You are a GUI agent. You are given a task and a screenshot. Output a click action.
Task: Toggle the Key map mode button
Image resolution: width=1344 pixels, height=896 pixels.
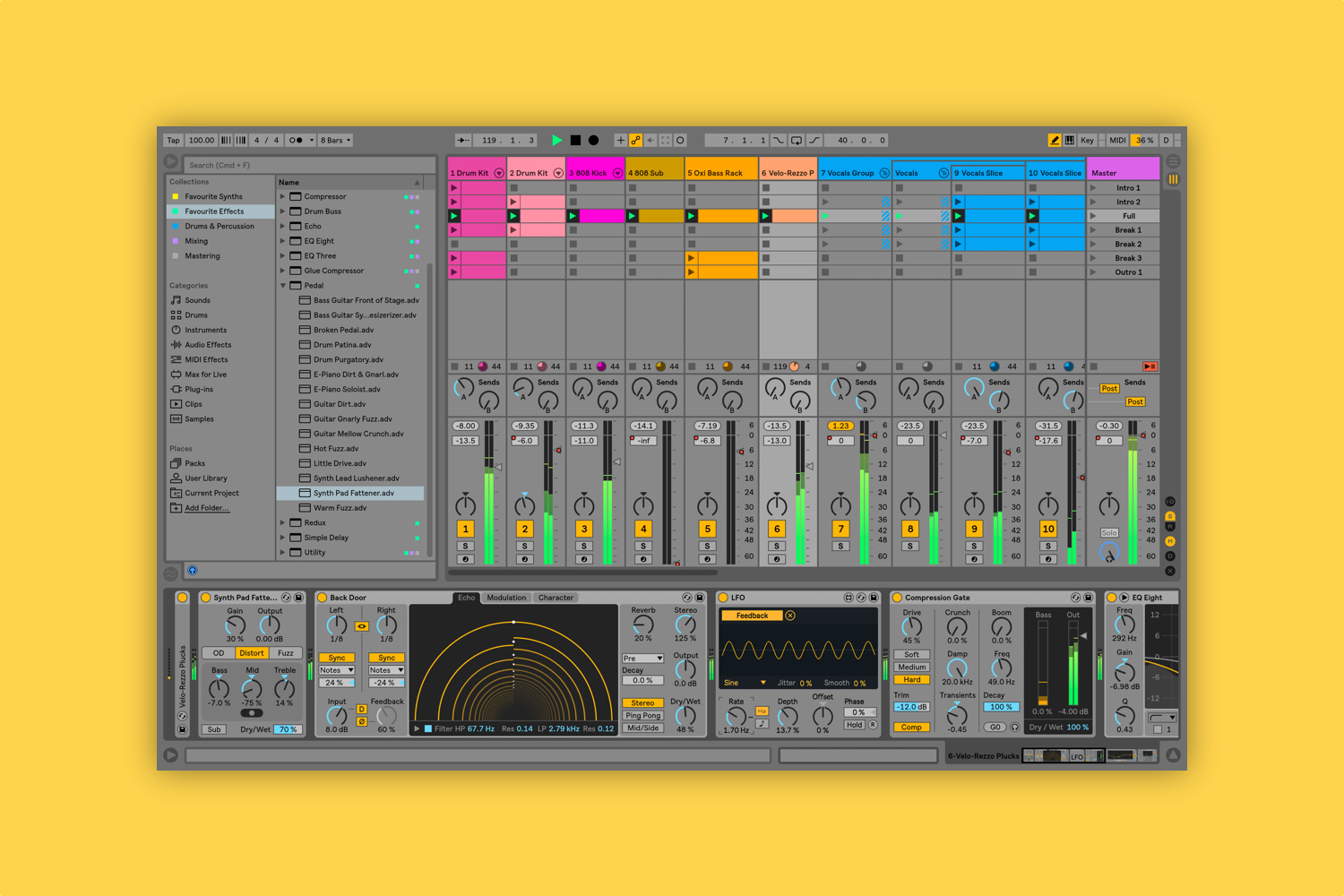point(1087,140)
